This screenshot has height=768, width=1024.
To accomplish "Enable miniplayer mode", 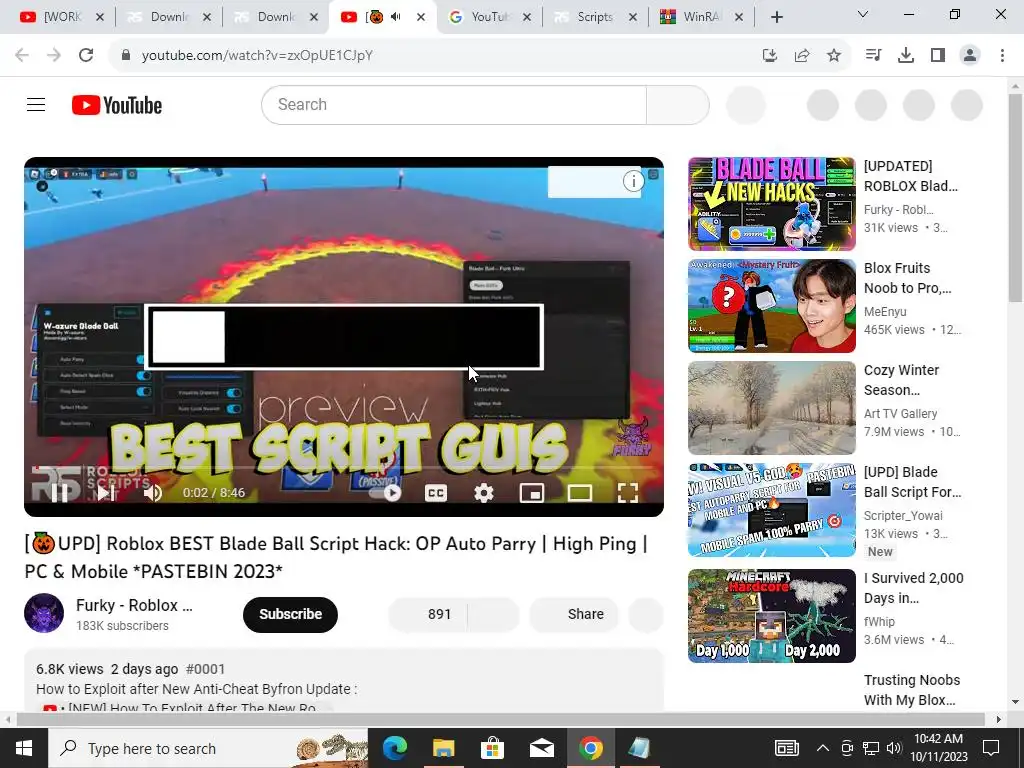I will (x=532, y=492).
